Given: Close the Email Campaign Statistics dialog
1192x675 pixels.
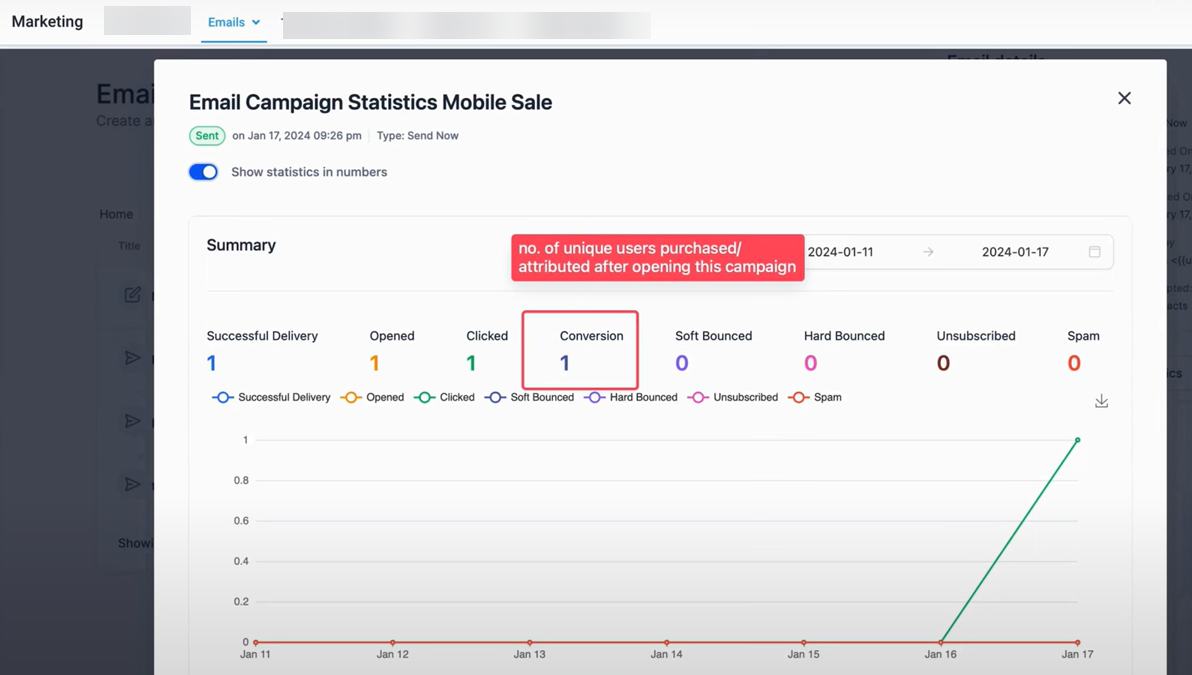Looking at the screenshot, I should (1124, 98).
